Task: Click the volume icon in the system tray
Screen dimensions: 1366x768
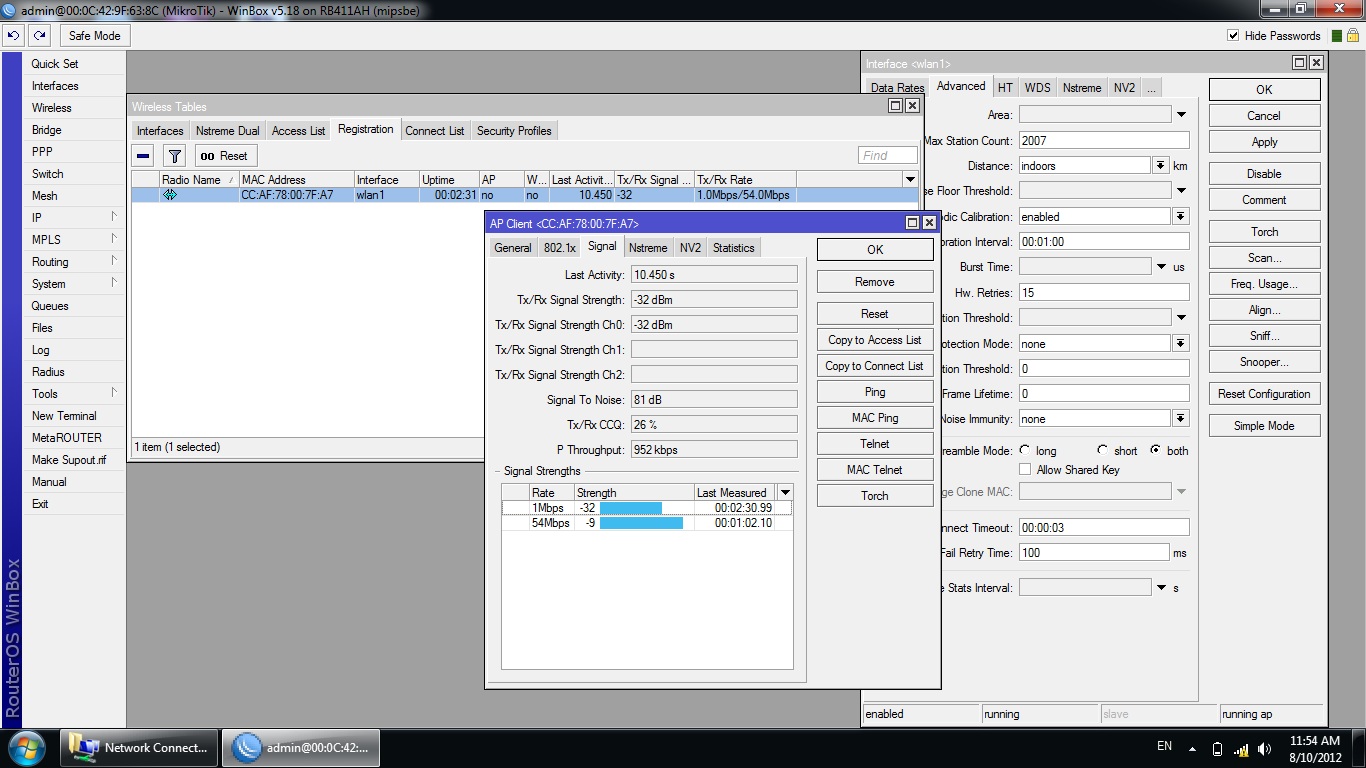Action: (x=1264, y=747)
